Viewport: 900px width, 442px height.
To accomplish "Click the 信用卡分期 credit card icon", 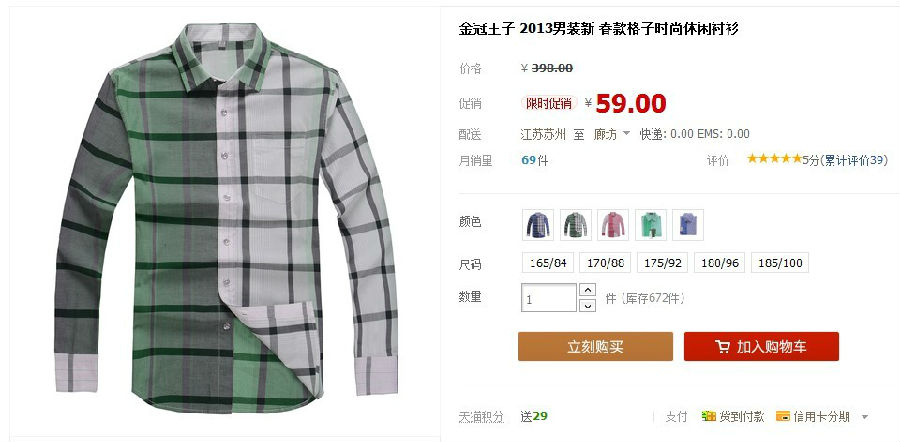I will point(783,416).
